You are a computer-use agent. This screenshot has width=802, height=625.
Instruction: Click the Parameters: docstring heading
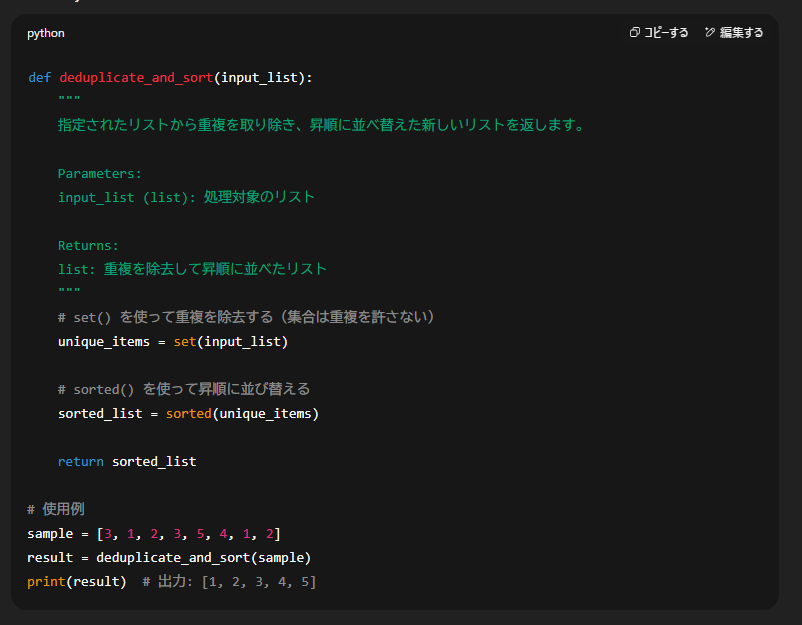point(100,173)
